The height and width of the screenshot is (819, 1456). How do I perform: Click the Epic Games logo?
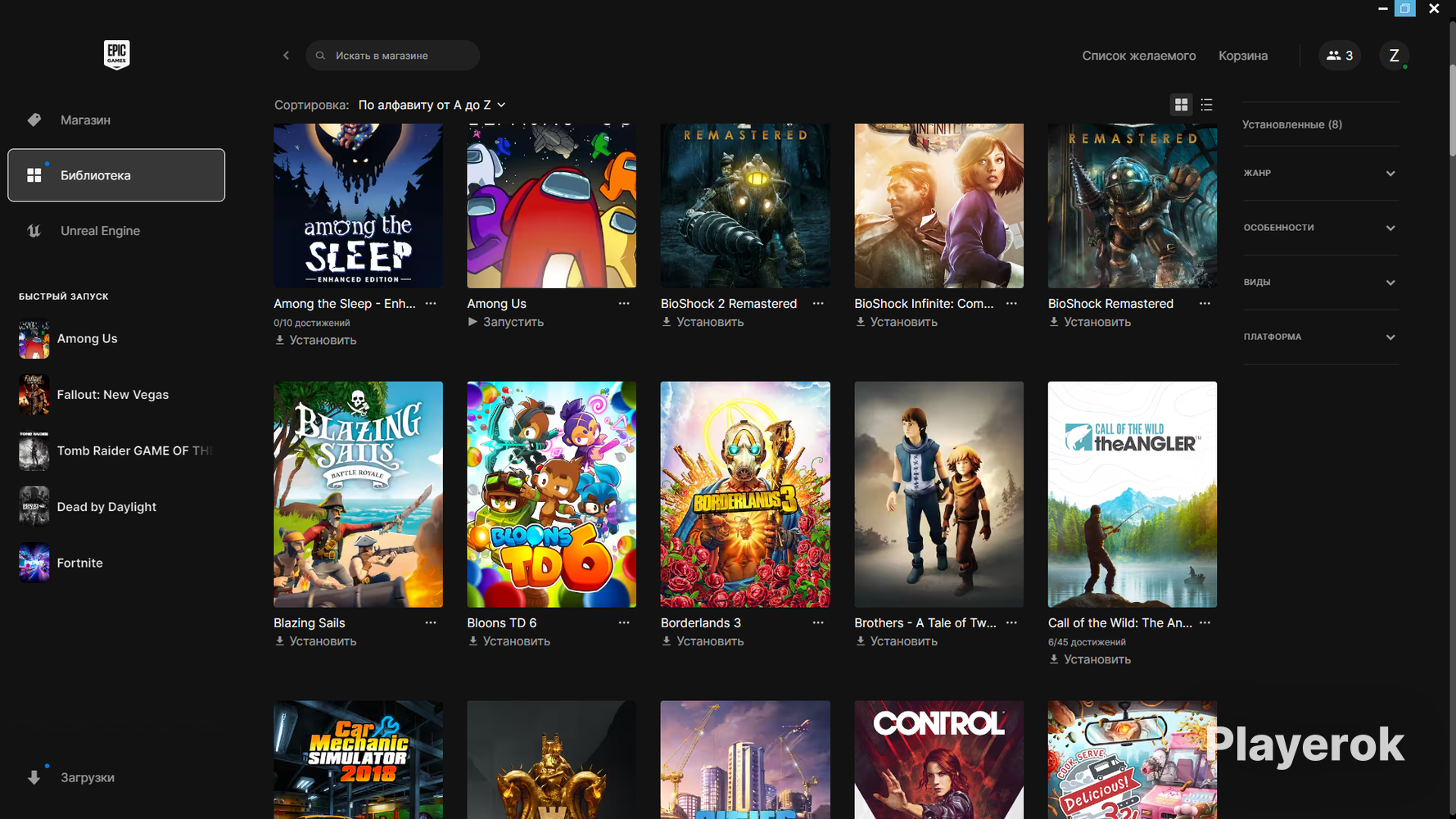[116, 55]
